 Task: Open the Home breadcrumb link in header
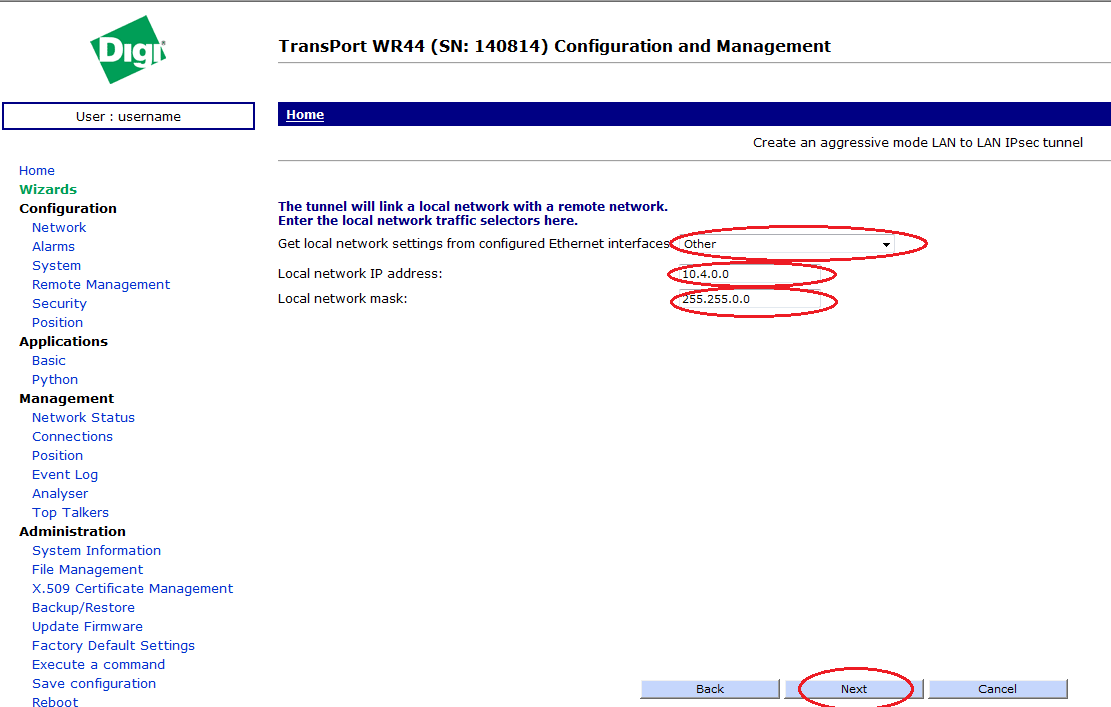point(305,115)
